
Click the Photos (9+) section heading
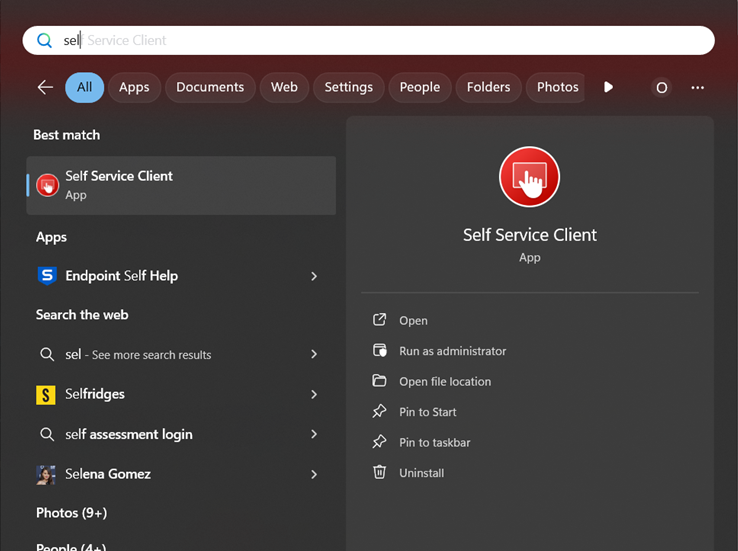click(x=72, y=512)
